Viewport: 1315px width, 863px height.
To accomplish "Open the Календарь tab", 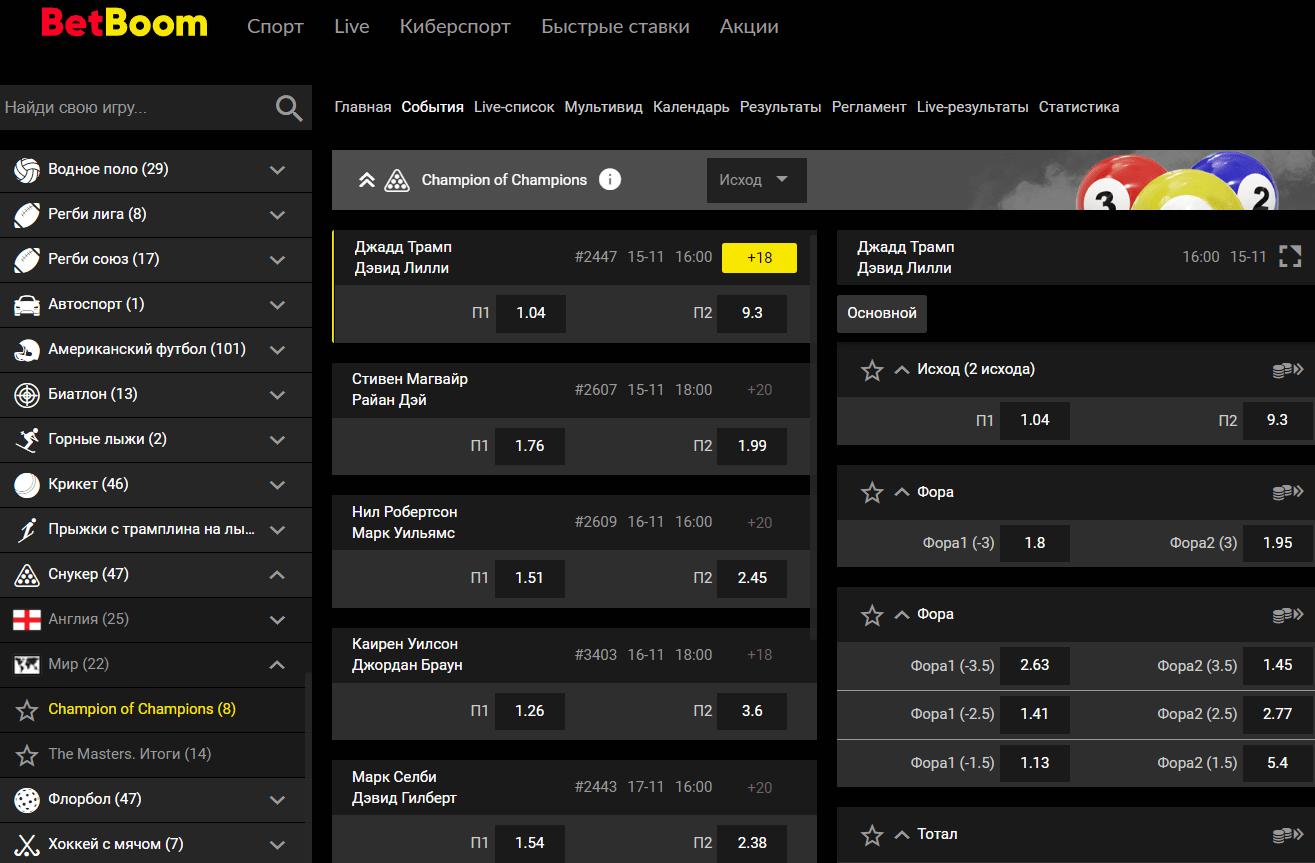I will pos(691,107).
